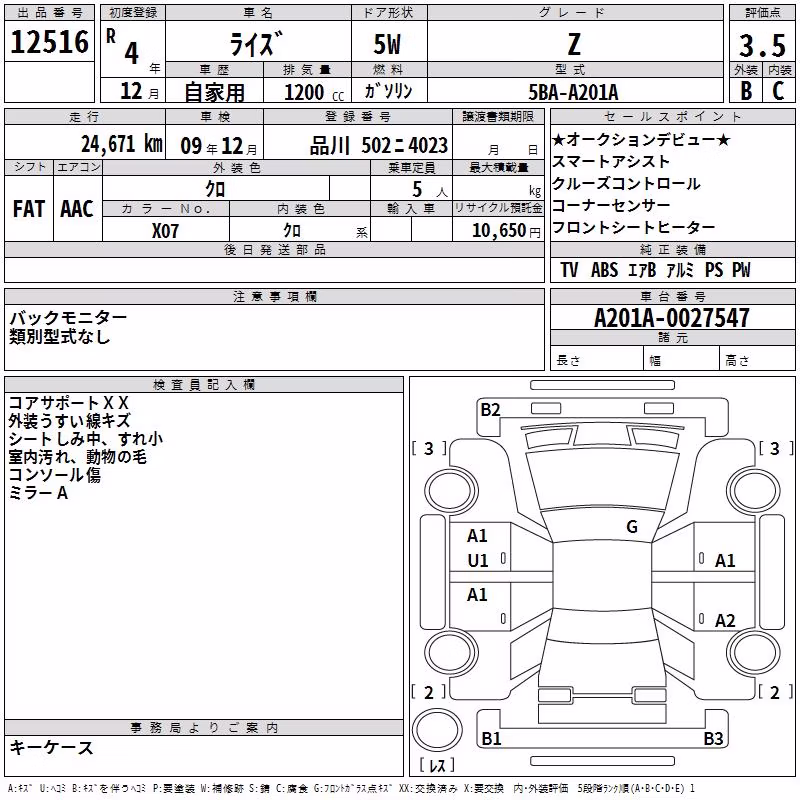Select the バックモニター note

tap(68, 318)
